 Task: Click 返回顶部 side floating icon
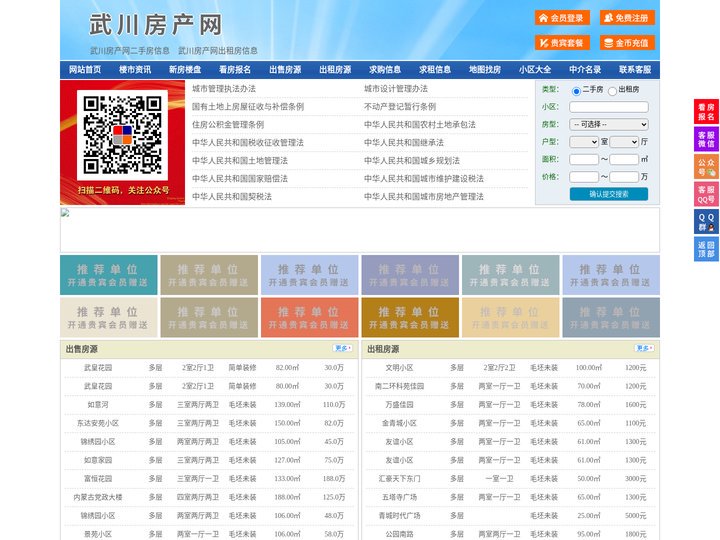[706, 249]
